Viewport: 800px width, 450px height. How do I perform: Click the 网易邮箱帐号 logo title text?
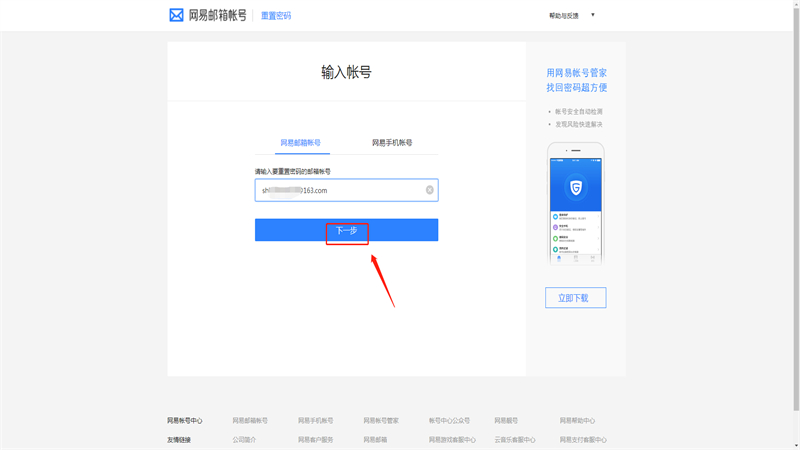point(217,15)
